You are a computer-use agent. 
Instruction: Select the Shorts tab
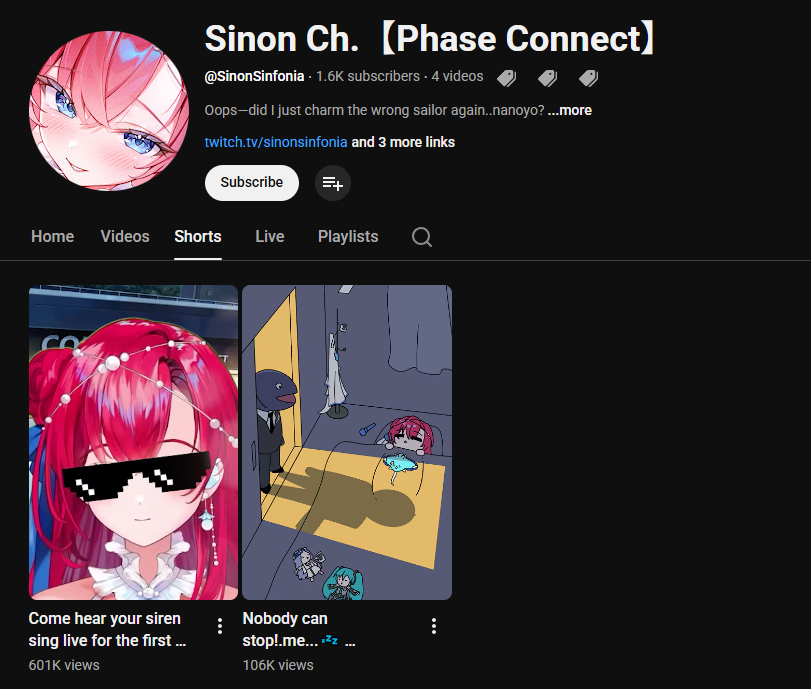[198, 236]
